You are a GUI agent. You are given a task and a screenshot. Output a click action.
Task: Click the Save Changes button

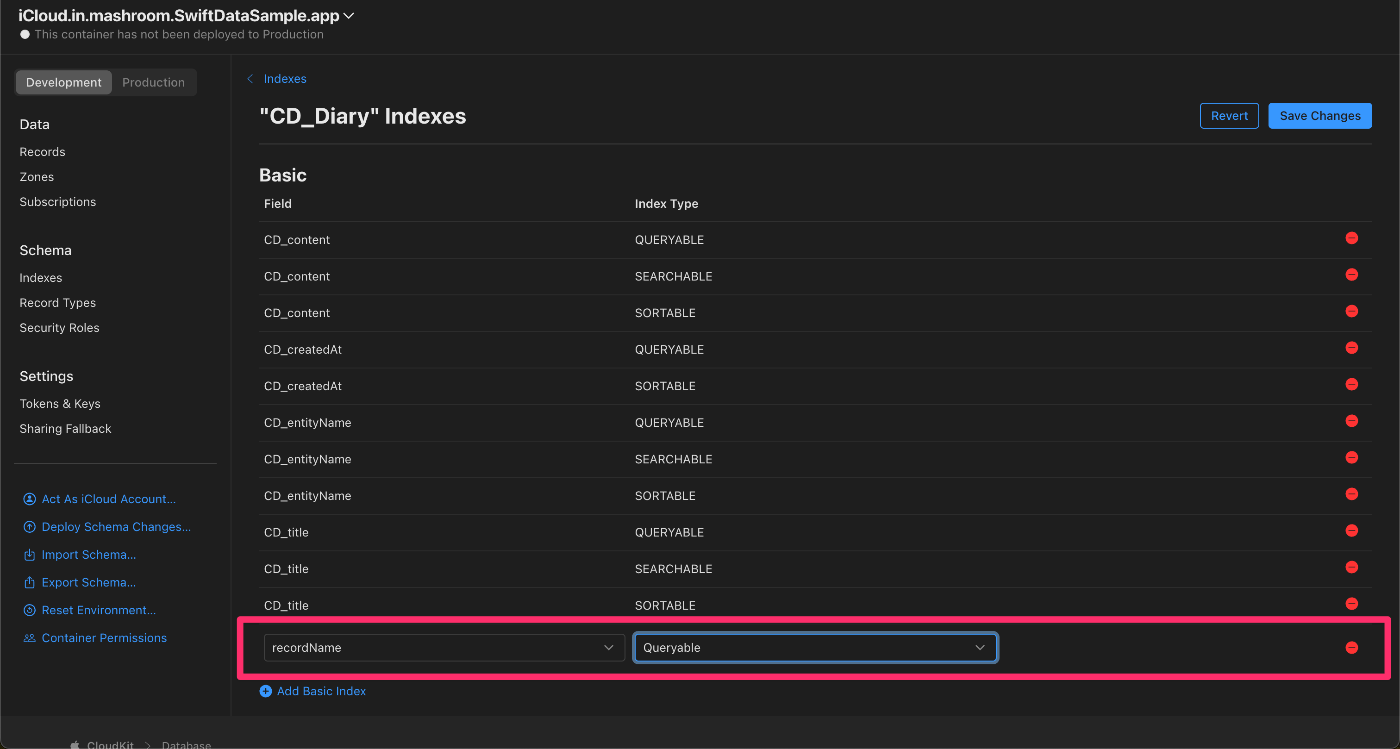[1320, 116]
